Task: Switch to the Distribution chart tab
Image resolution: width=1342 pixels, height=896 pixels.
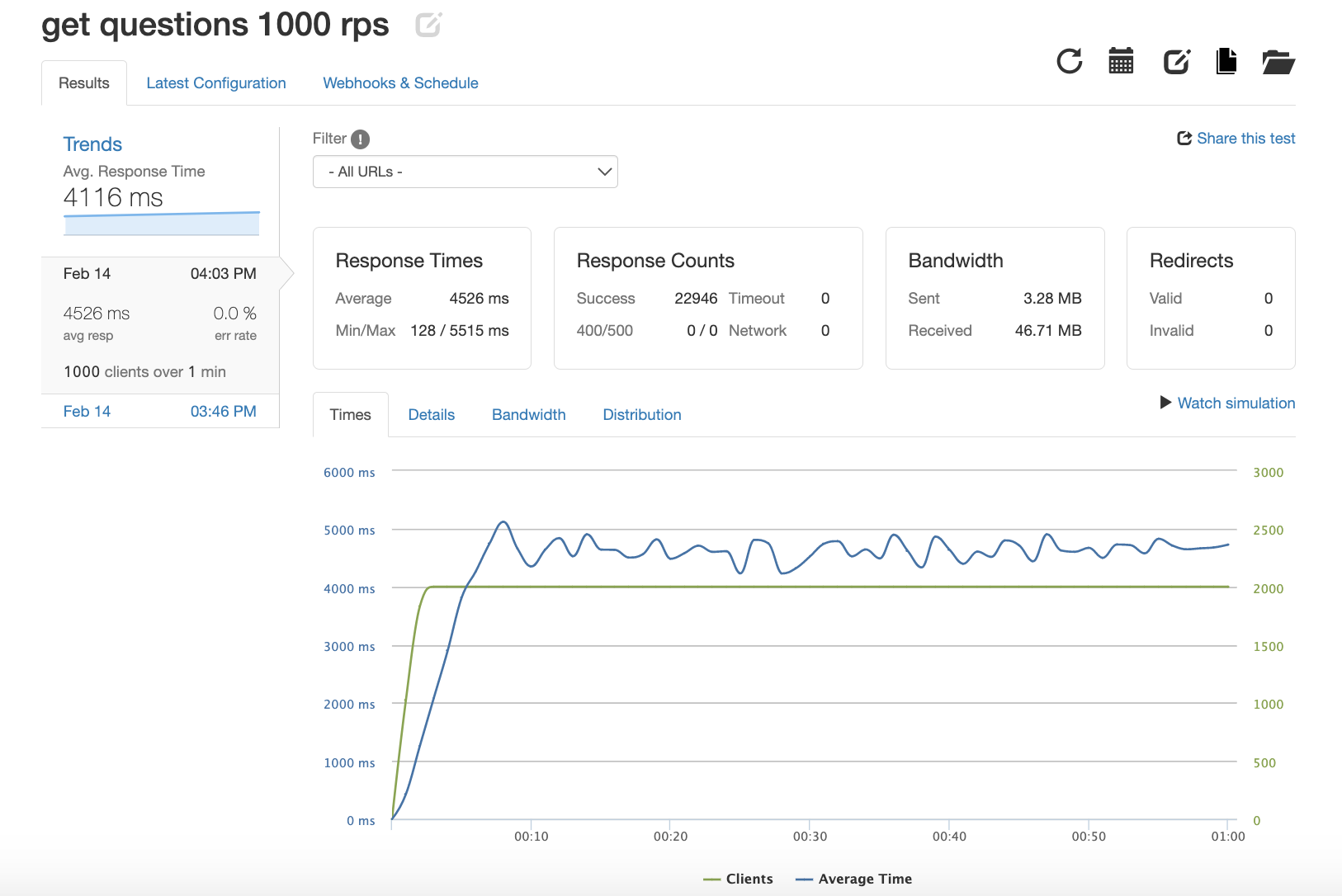Action: (x=642, y=415)
